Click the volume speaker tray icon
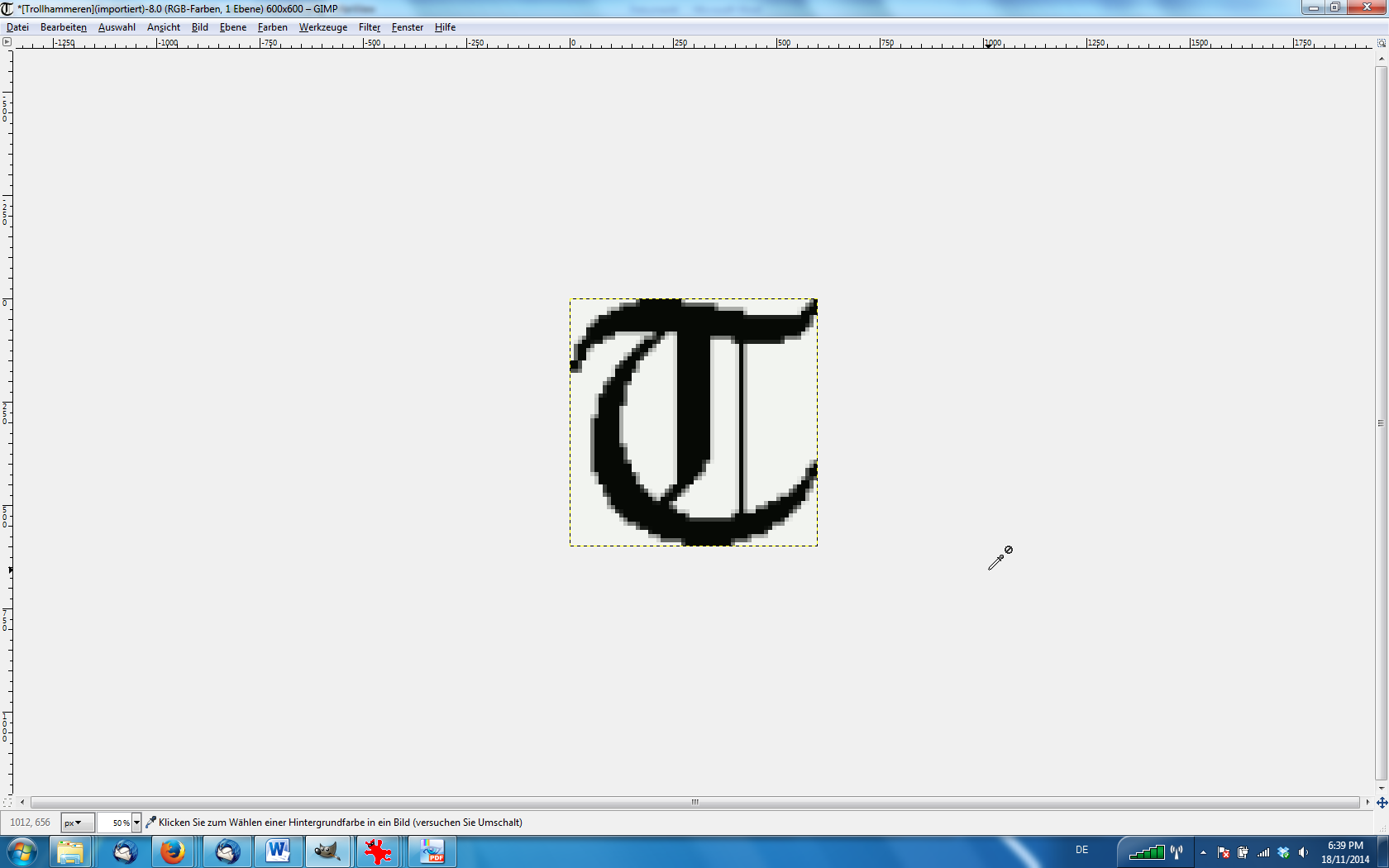This screenshot has height=868, width=1389. [1303, 852]
